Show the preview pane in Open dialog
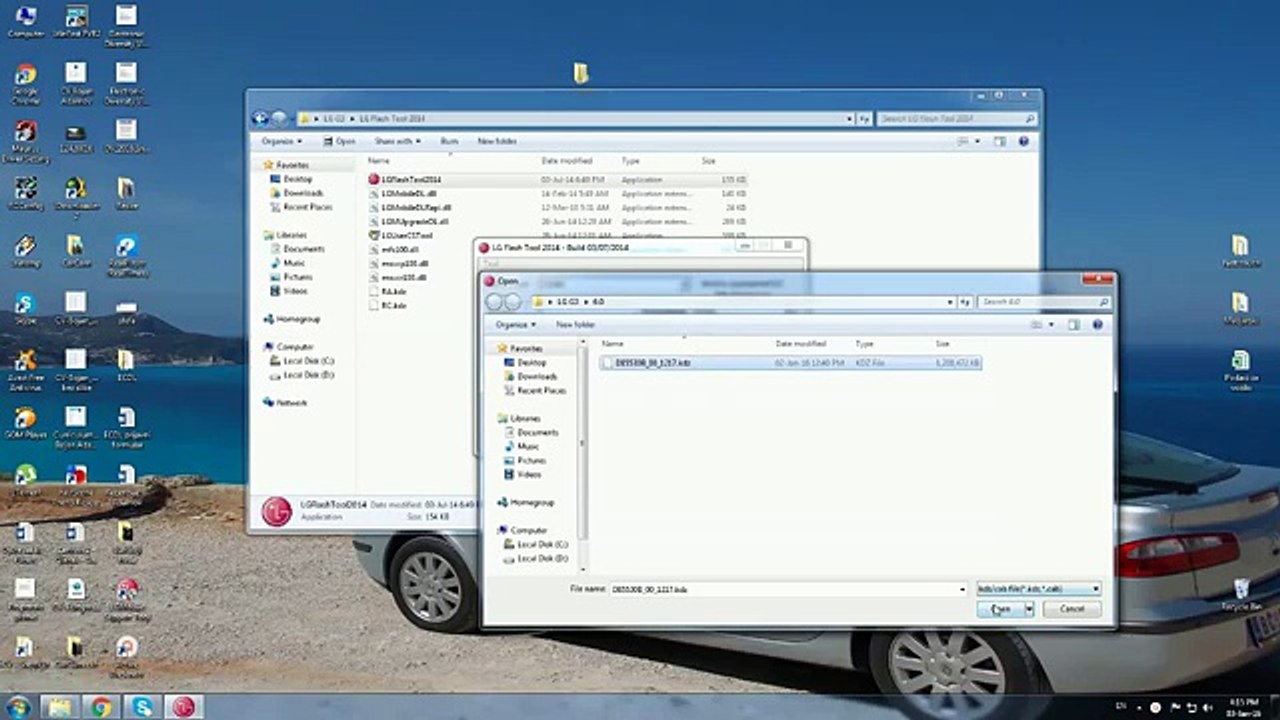The width and height of the screenshot is (1280, 720). tap(1074, 325)
